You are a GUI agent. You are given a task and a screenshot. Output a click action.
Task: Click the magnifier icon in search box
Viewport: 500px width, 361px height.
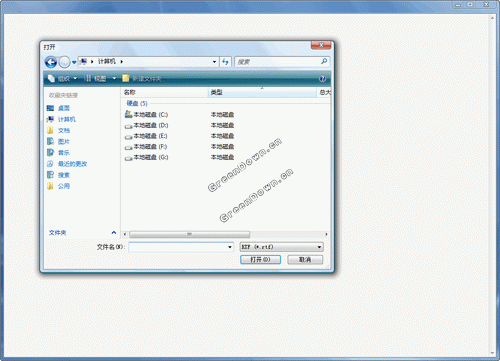(324, 61)
